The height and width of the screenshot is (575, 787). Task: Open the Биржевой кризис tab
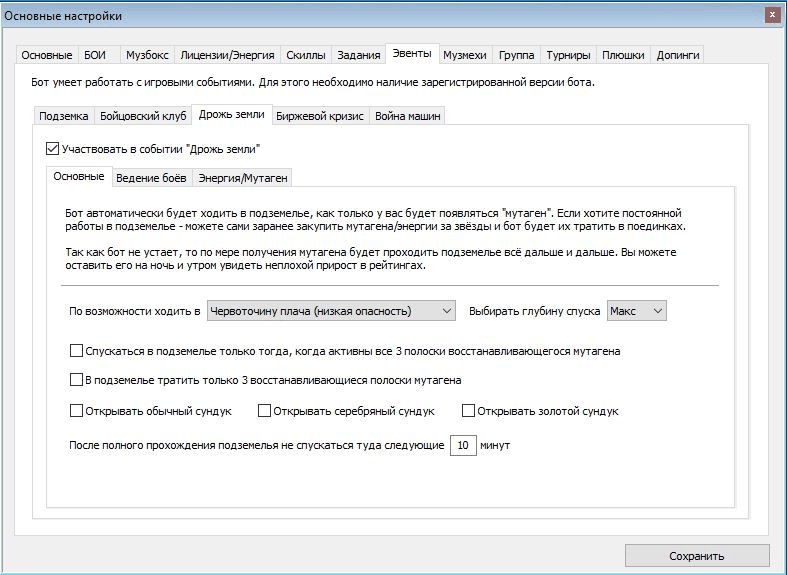pyautogui.click(x=320, y=116)
